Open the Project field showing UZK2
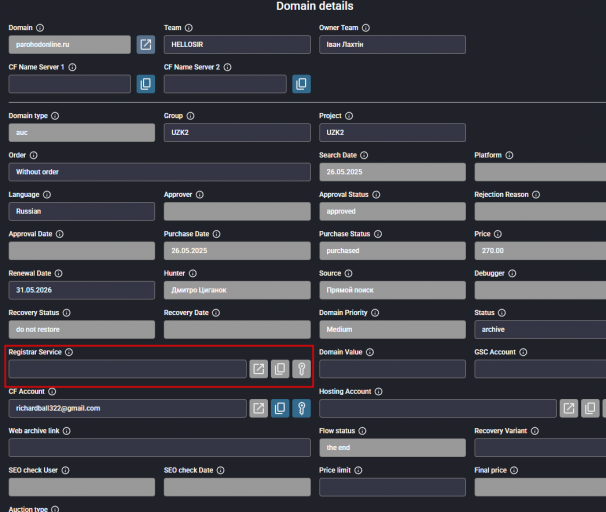The height and width of the screenshot is (512, 606). (392, 133)
